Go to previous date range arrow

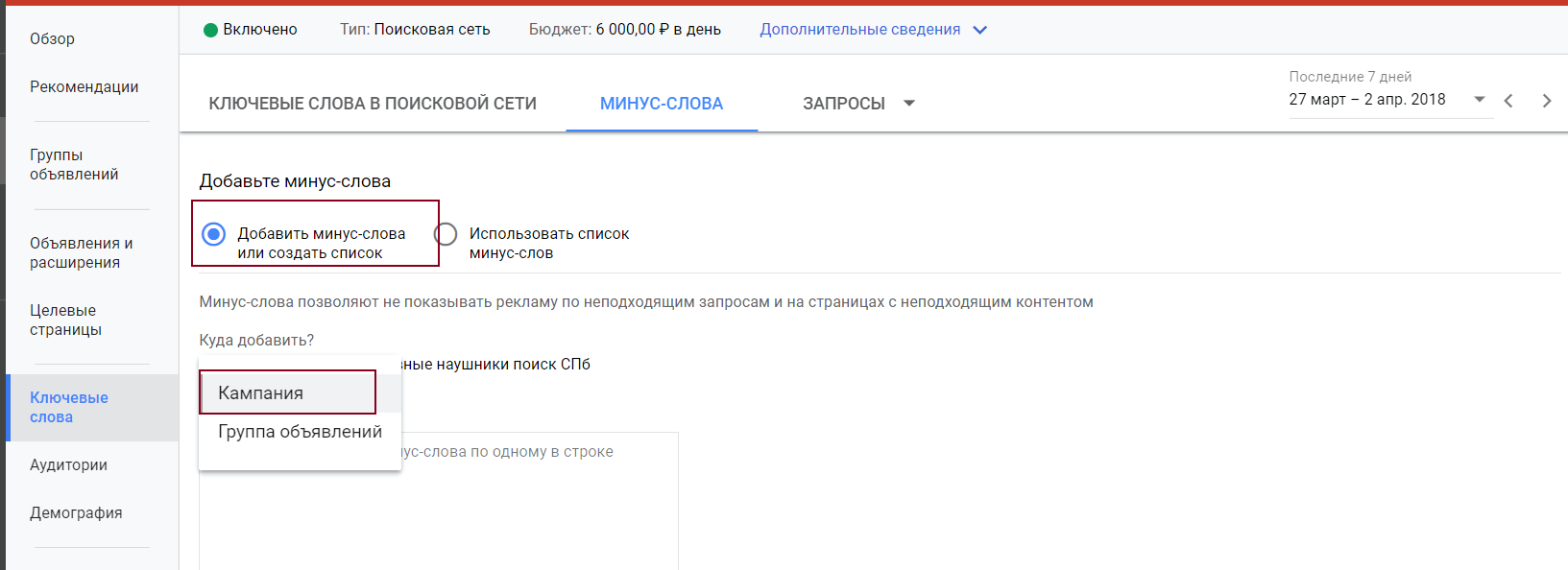click(x=1508, y=101)
